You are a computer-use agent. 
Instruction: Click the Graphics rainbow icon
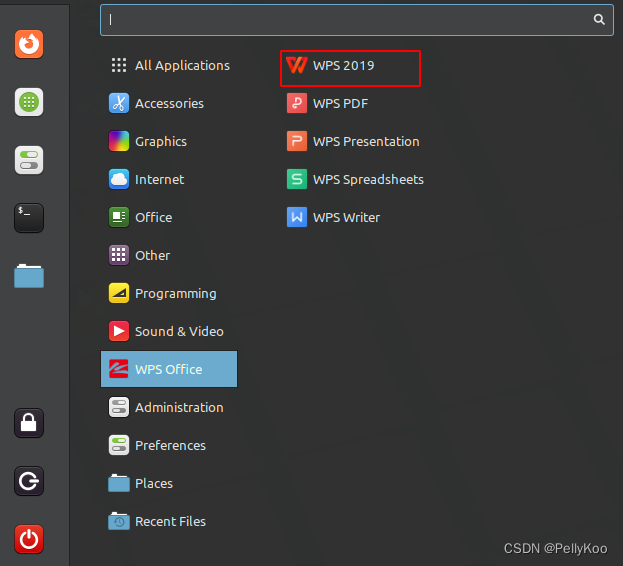click(119, 141)
